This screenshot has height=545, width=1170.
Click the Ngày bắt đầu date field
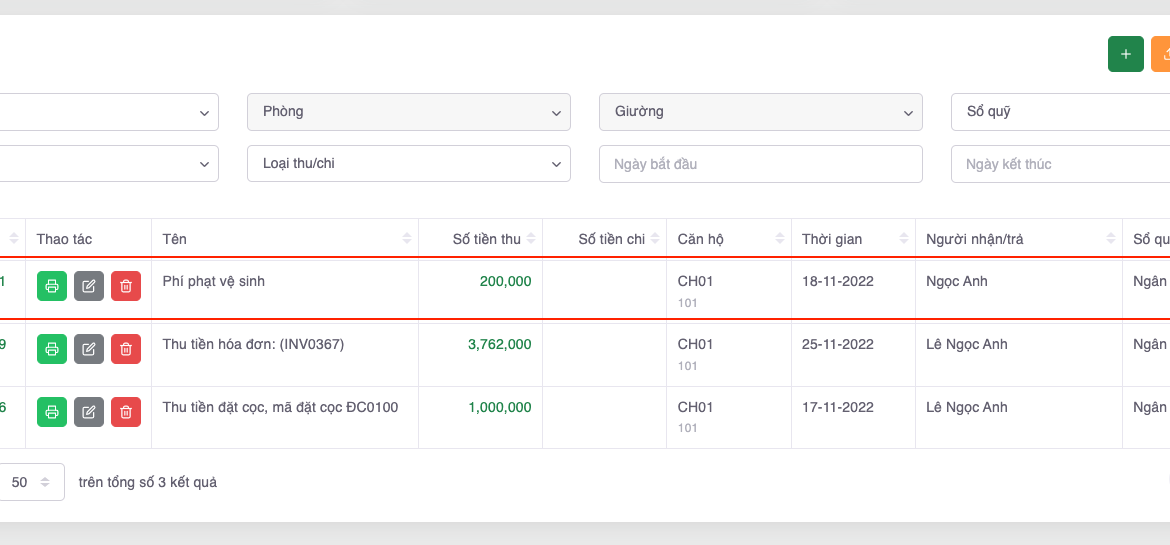pyautogui.click(x=760, y=164)
